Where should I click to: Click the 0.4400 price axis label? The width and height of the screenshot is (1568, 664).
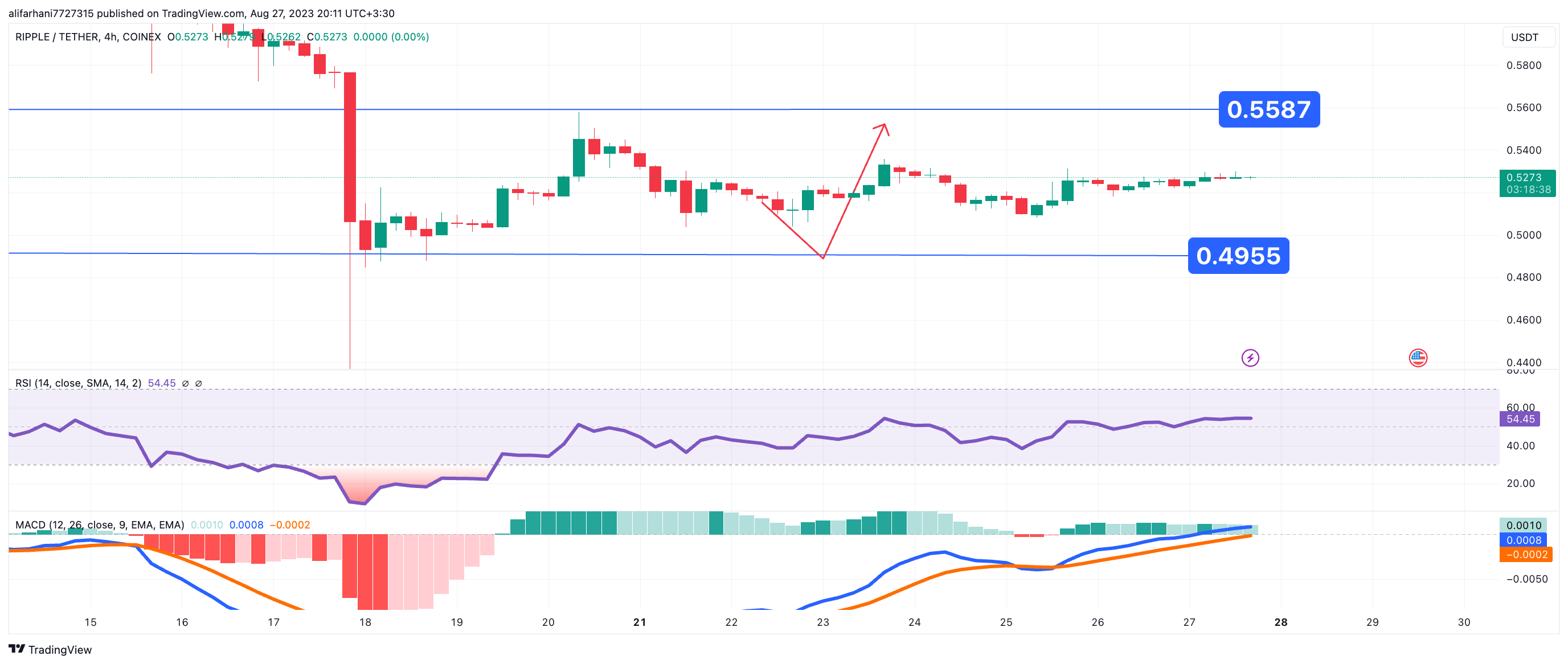[1524, 362]
